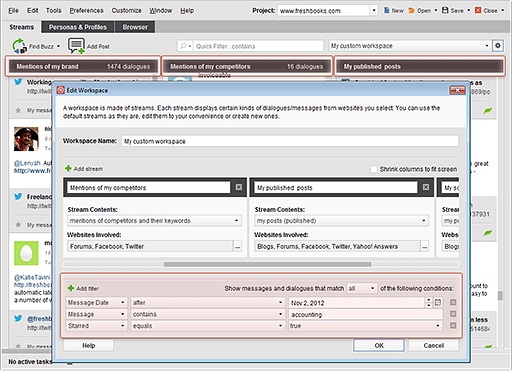Click Mentions of my brand stream header

click(x=83, y=66)
